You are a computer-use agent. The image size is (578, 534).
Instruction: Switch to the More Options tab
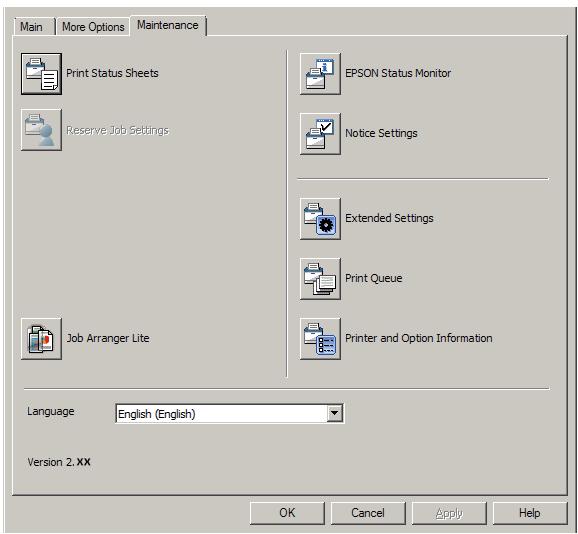point(93,27)
